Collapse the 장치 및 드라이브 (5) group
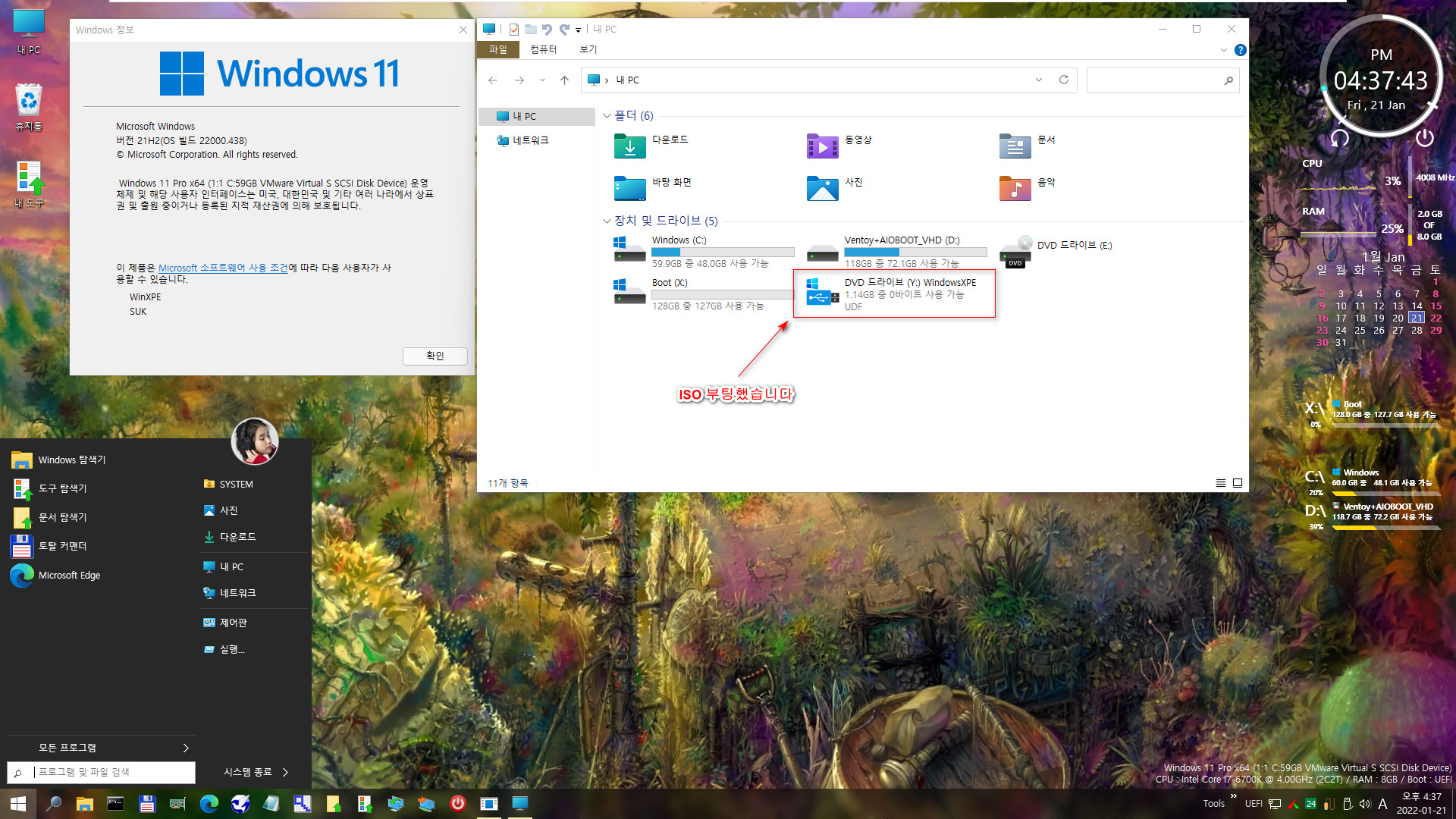Image resolution: width=1456 pixels, height=819 pixels. pos(607,221)
